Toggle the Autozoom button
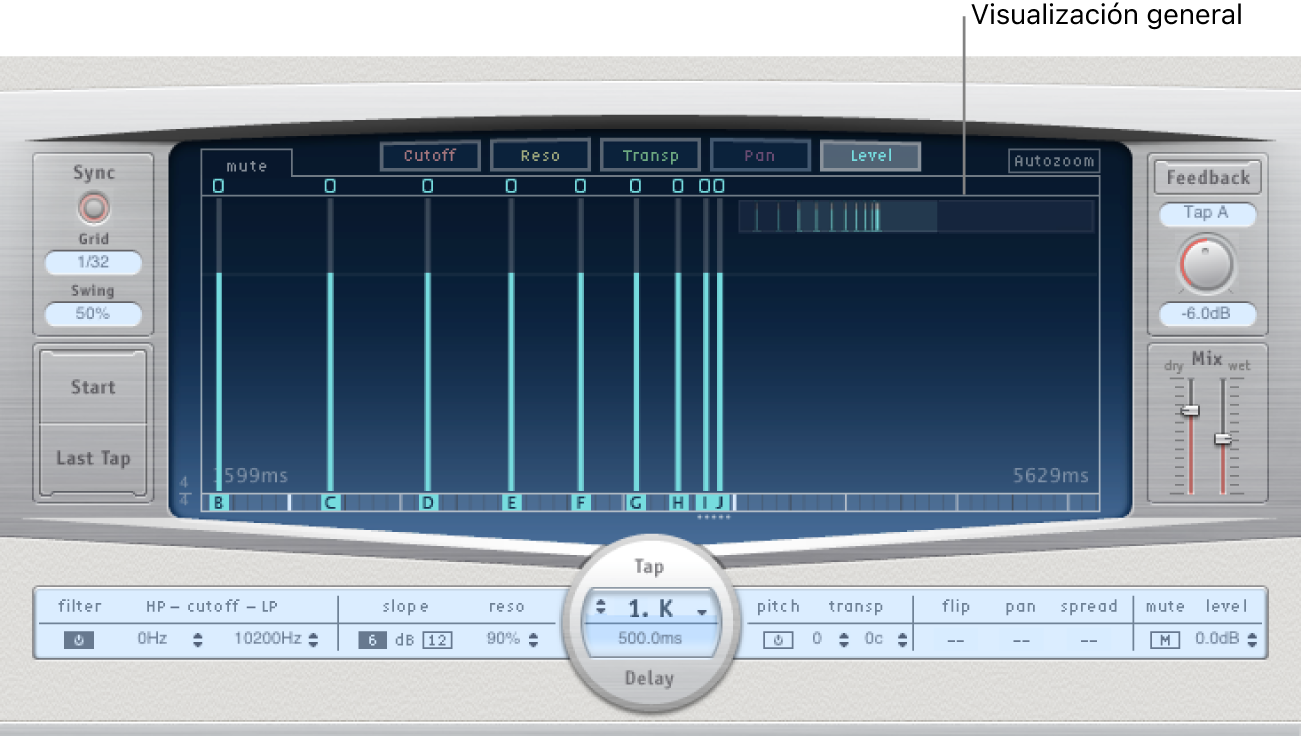This screenshot has width=1301, height=737. pos(1053,161)
